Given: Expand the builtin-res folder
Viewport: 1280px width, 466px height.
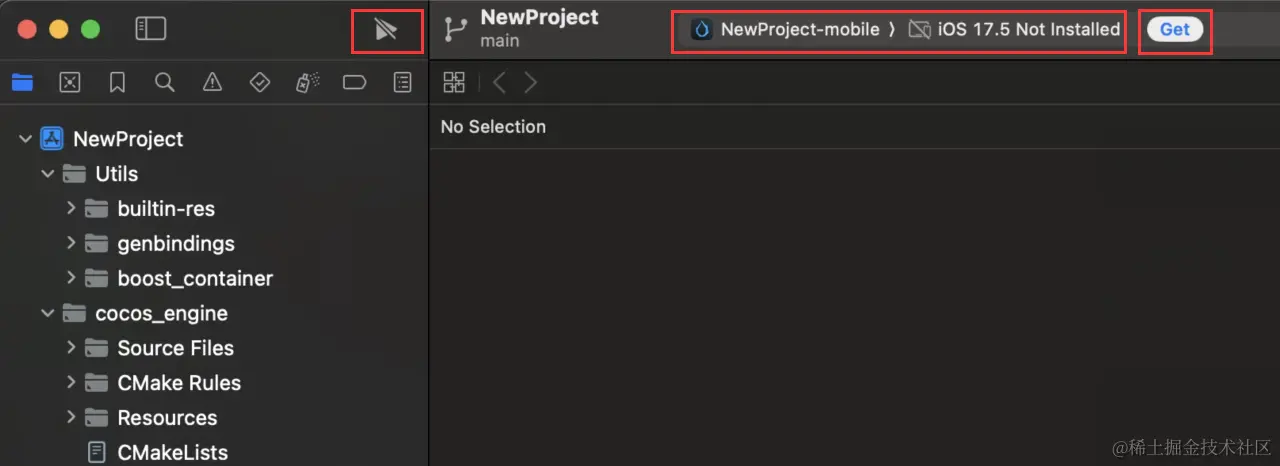Looking at the screenshot, I should (71, 209).
